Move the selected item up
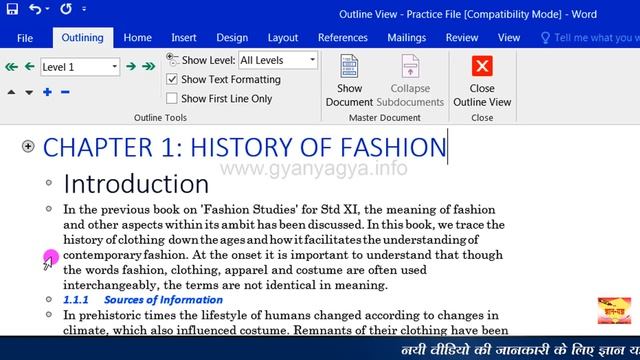 point(11,92)
